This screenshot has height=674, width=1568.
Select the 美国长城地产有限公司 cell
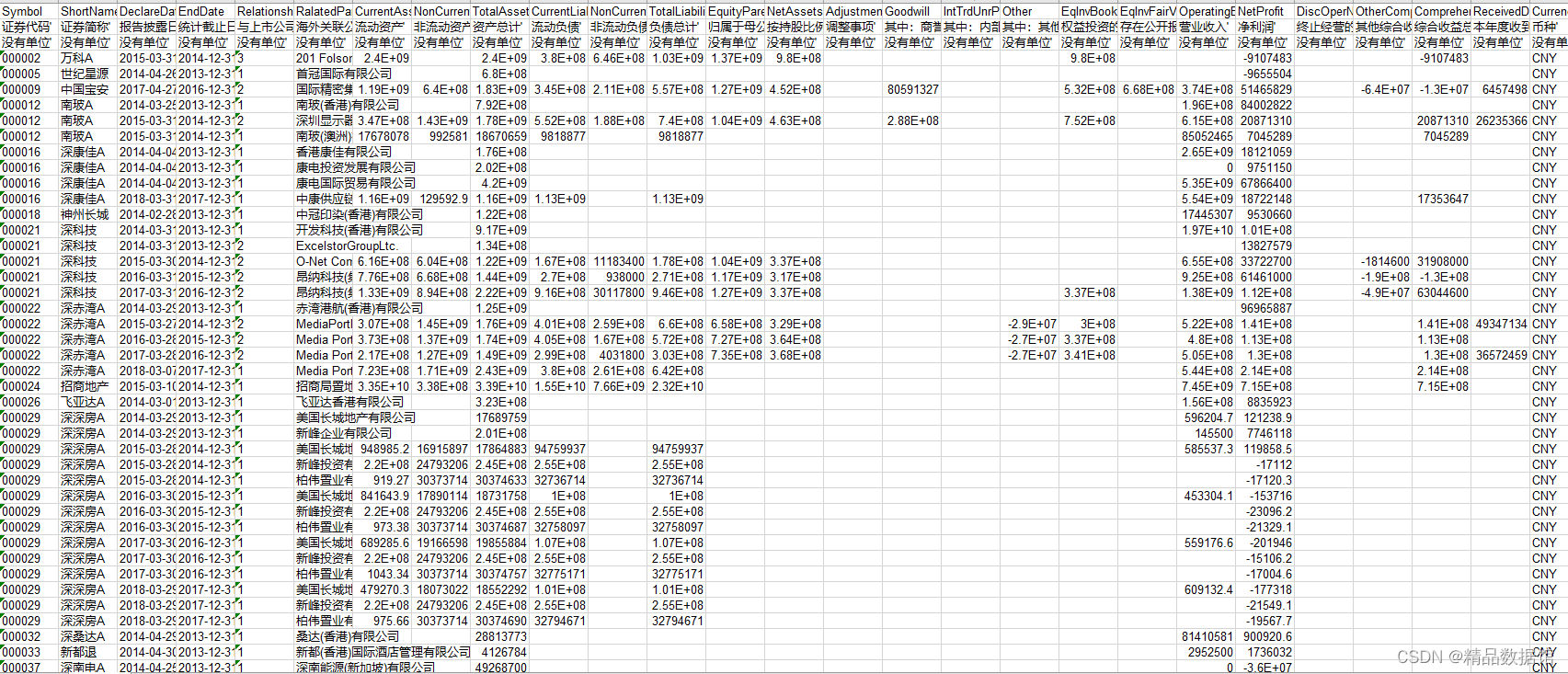pos(356,417)
